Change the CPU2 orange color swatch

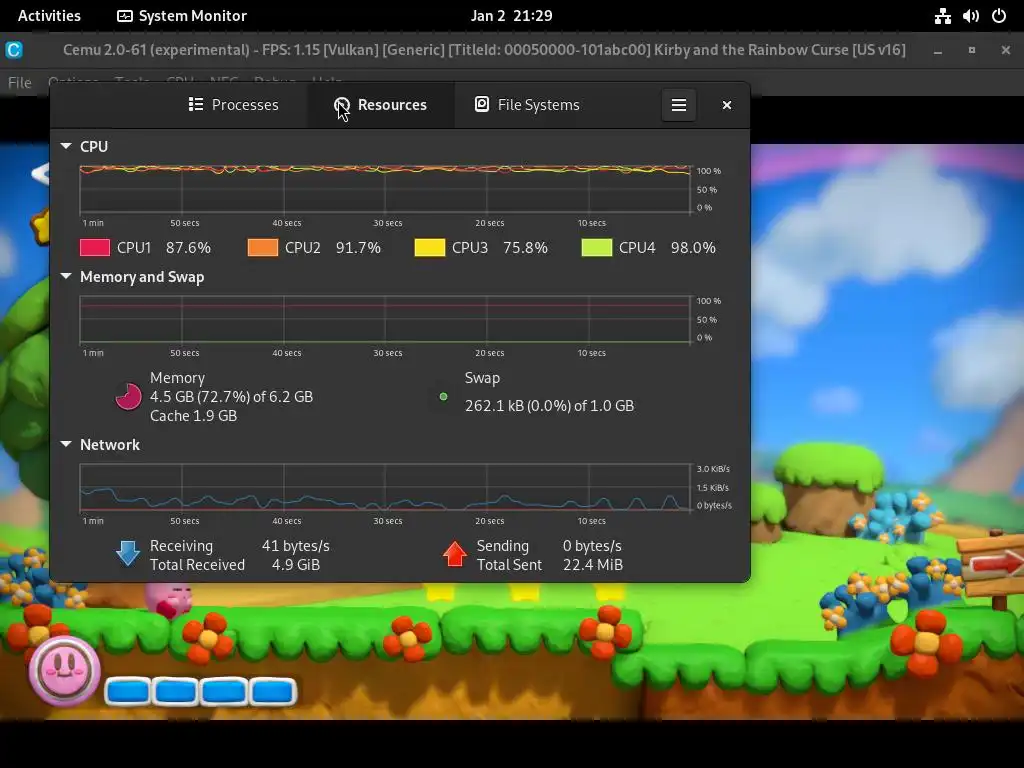[263, 248]
